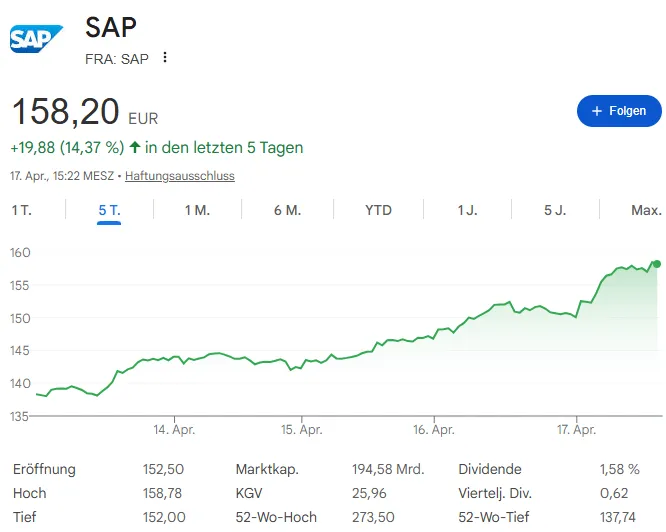Open the Haftungsausschluss disclaimer link
The image size is (666, 532).
point(180,176)
